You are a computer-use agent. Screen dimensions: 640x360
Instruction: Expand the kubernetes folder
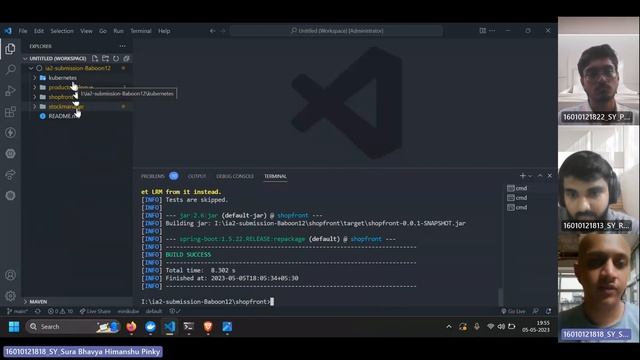[x=35, y=78]
